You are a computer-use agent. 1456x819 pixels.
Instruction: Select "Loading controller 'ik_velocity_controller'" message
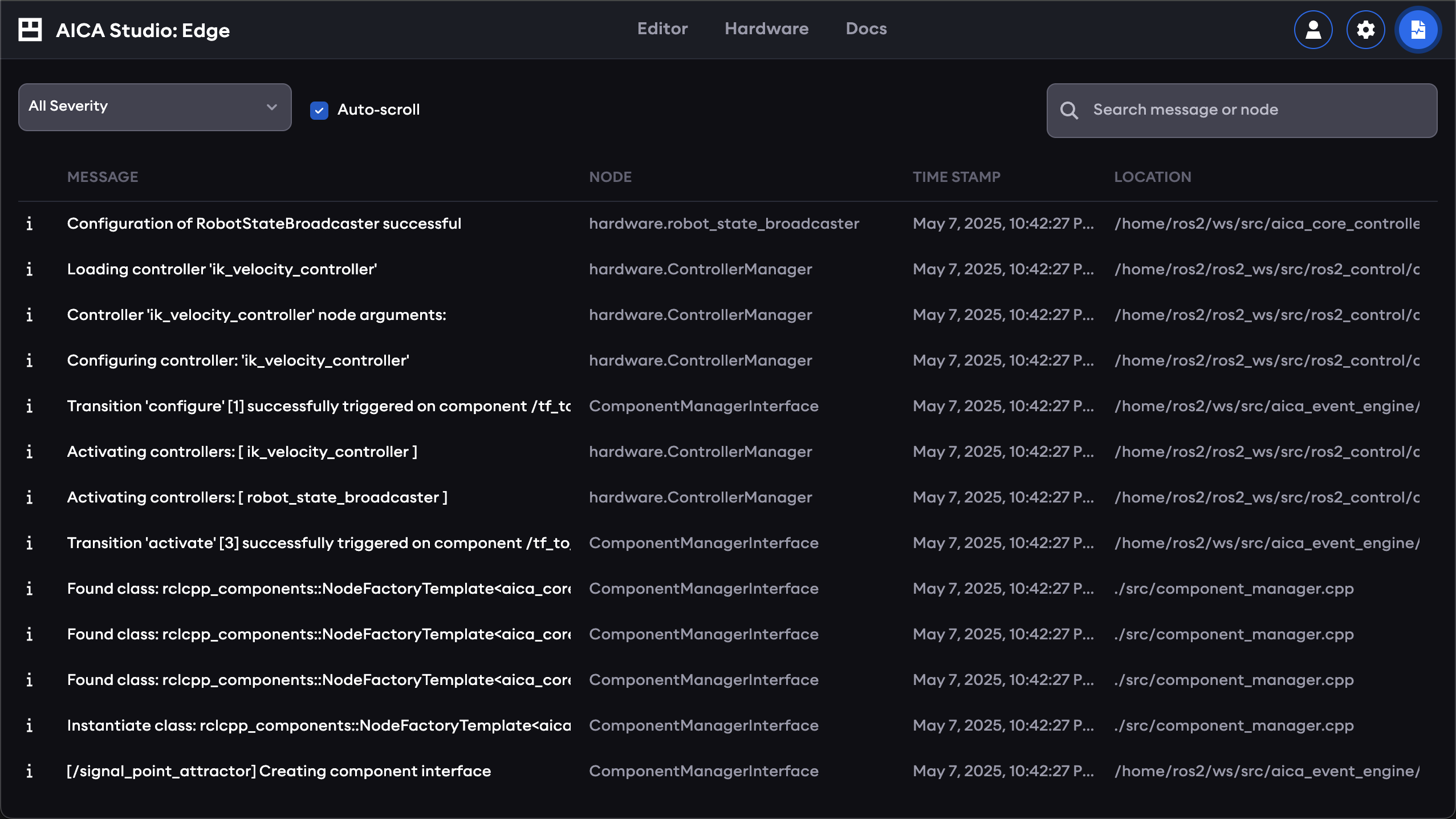click(222, 269)
